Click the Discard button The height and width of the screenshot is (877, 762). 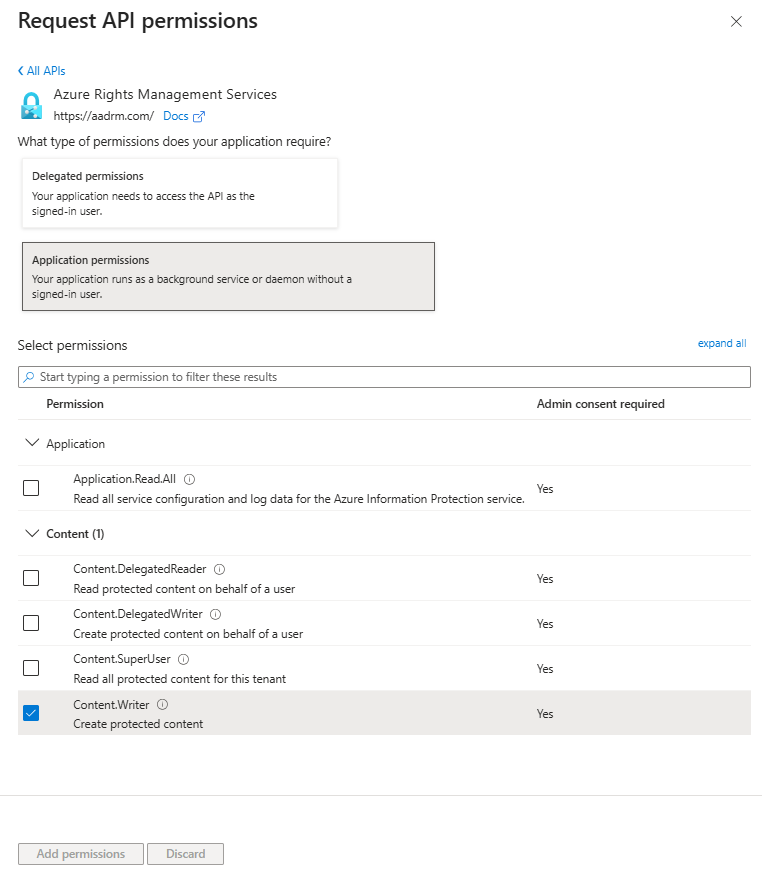tap(185, 854)
